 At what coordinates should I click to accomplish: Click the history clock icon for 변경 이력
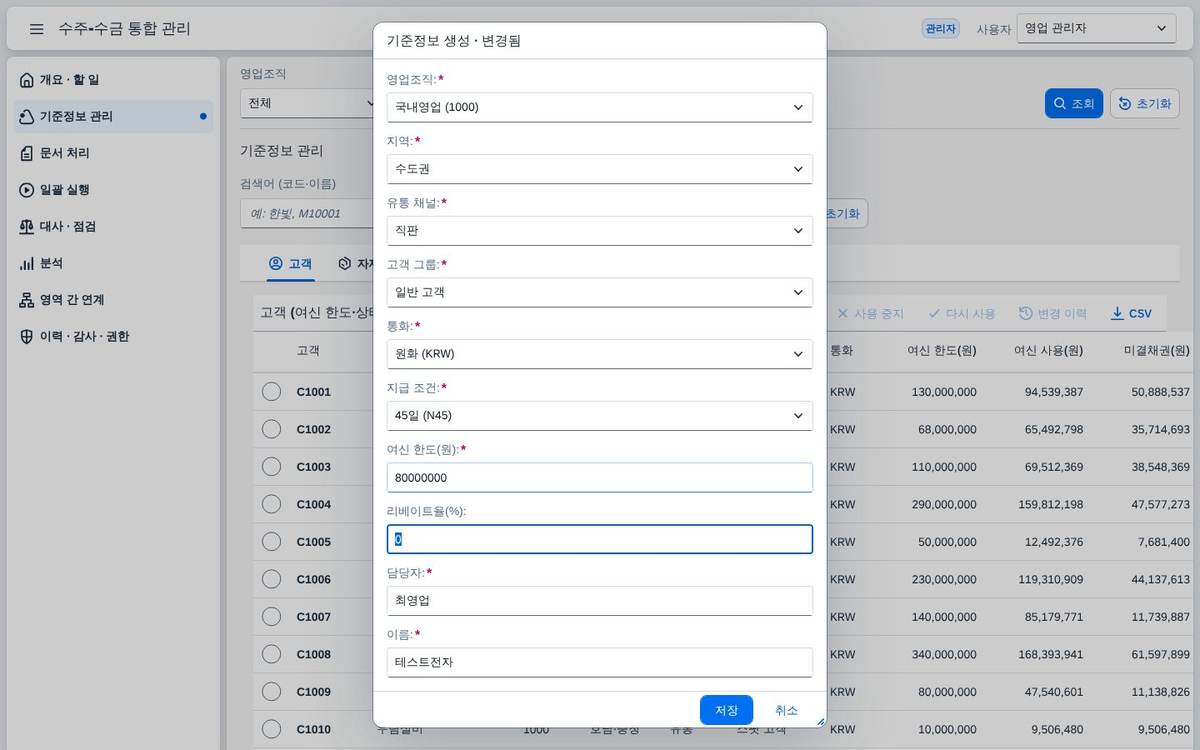[1026, 314]
